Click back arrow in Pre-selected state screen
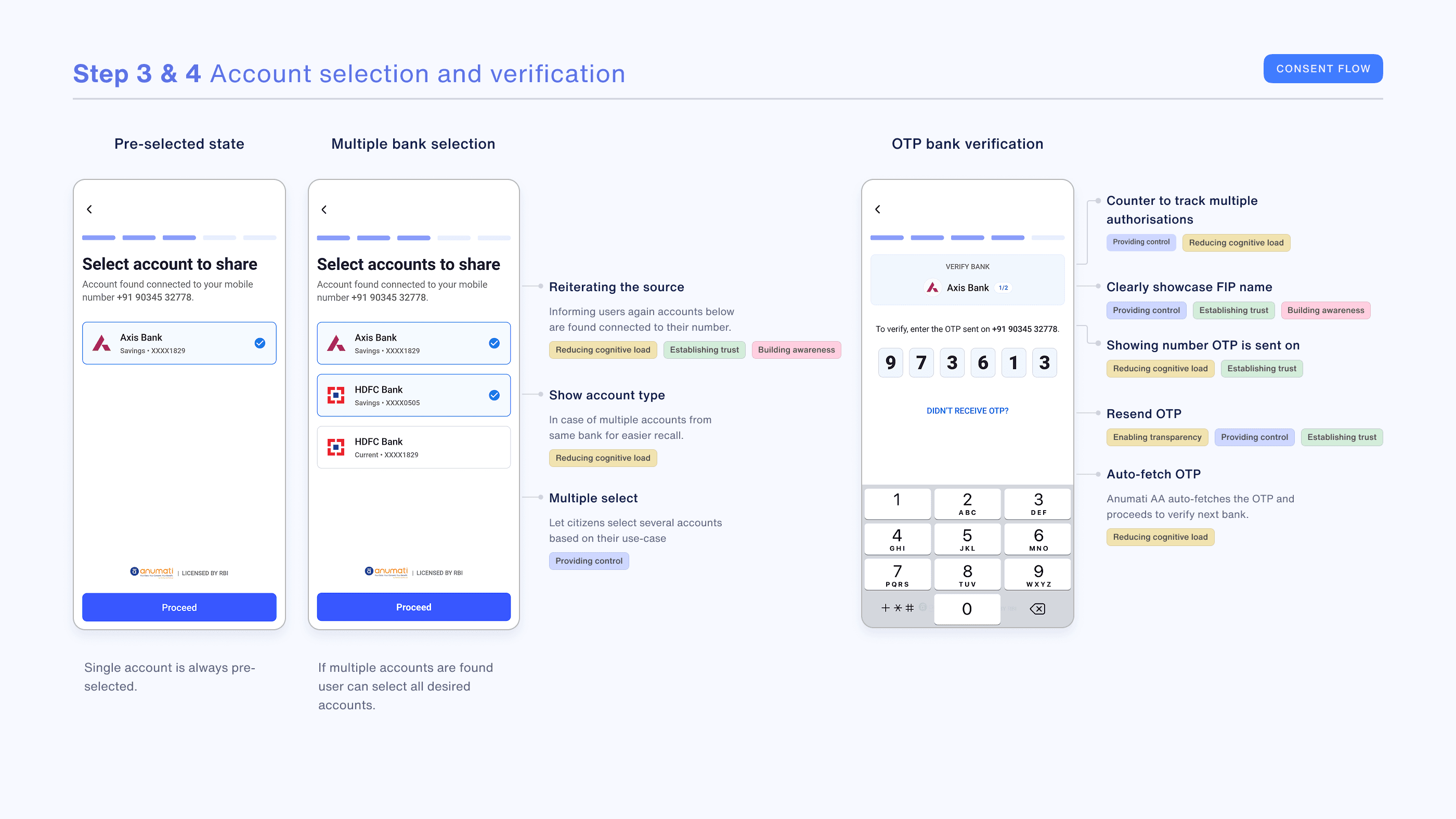1456x819 pixels. pos(89,209)
